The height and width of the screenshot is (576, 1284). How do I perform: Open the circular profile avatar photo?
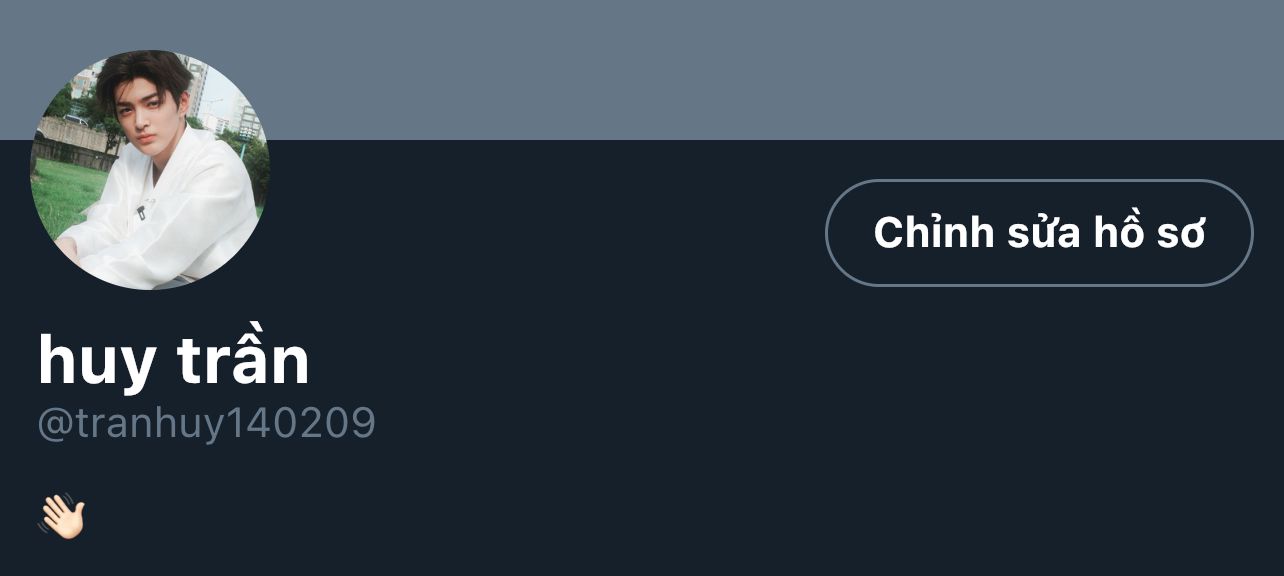[x=150, y=170]
